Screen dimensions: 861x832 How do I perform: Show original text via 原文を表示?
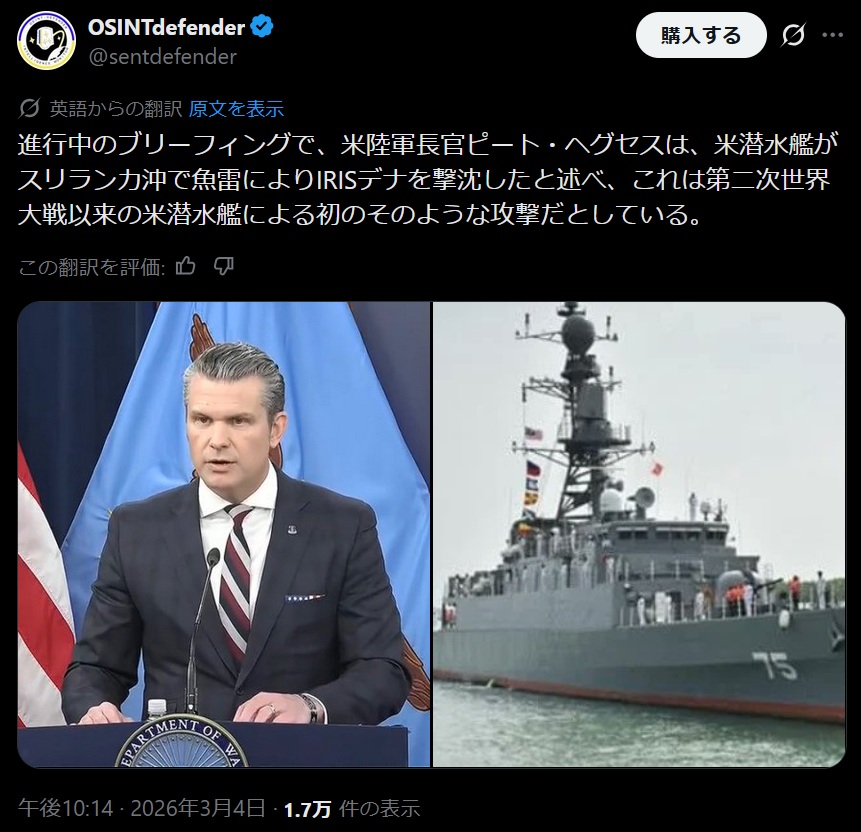[x=236, y=109]
